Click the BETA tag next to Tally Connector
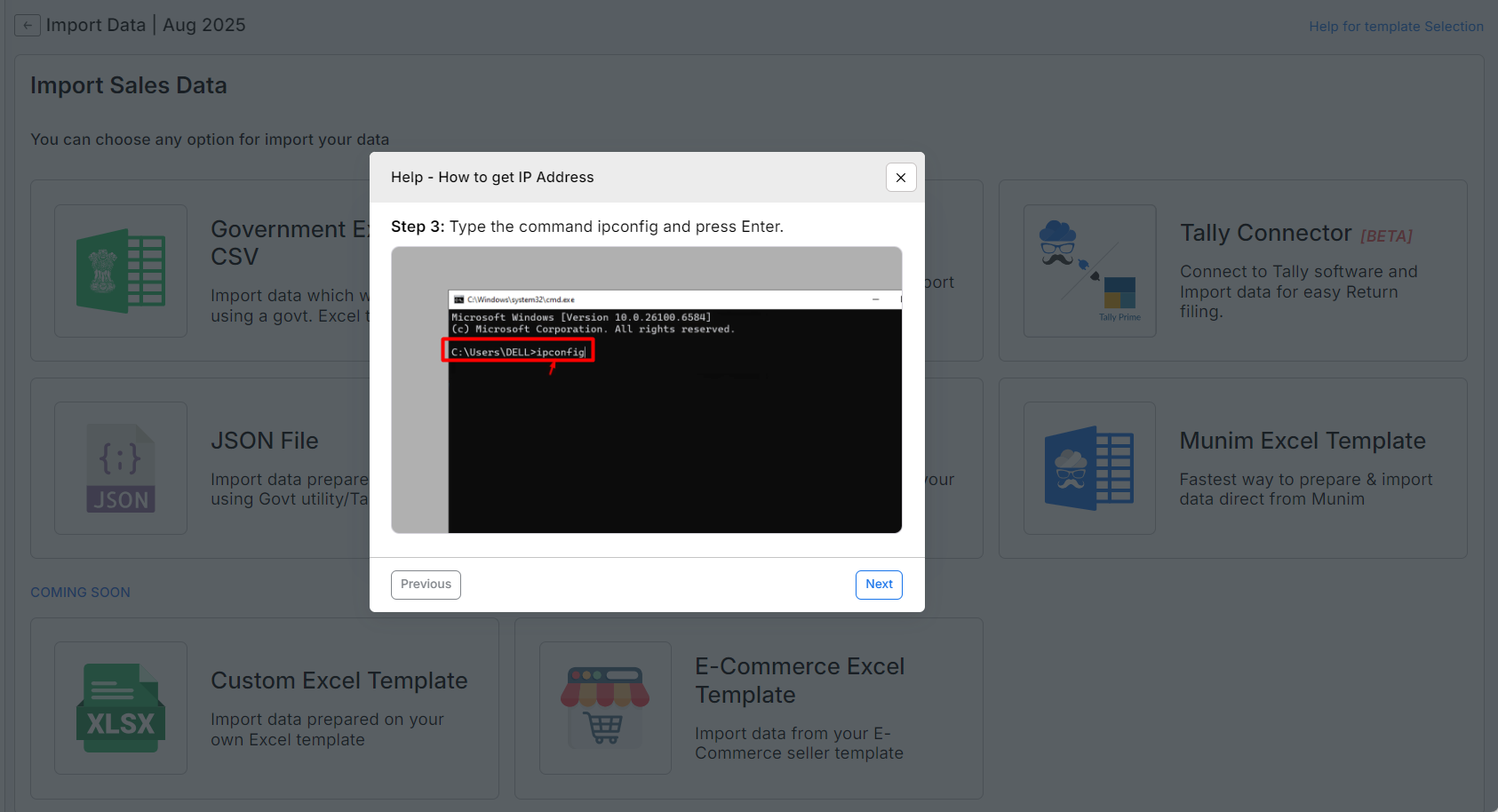This screenshot has width=1498, height=812. (x=1386, y=236)
